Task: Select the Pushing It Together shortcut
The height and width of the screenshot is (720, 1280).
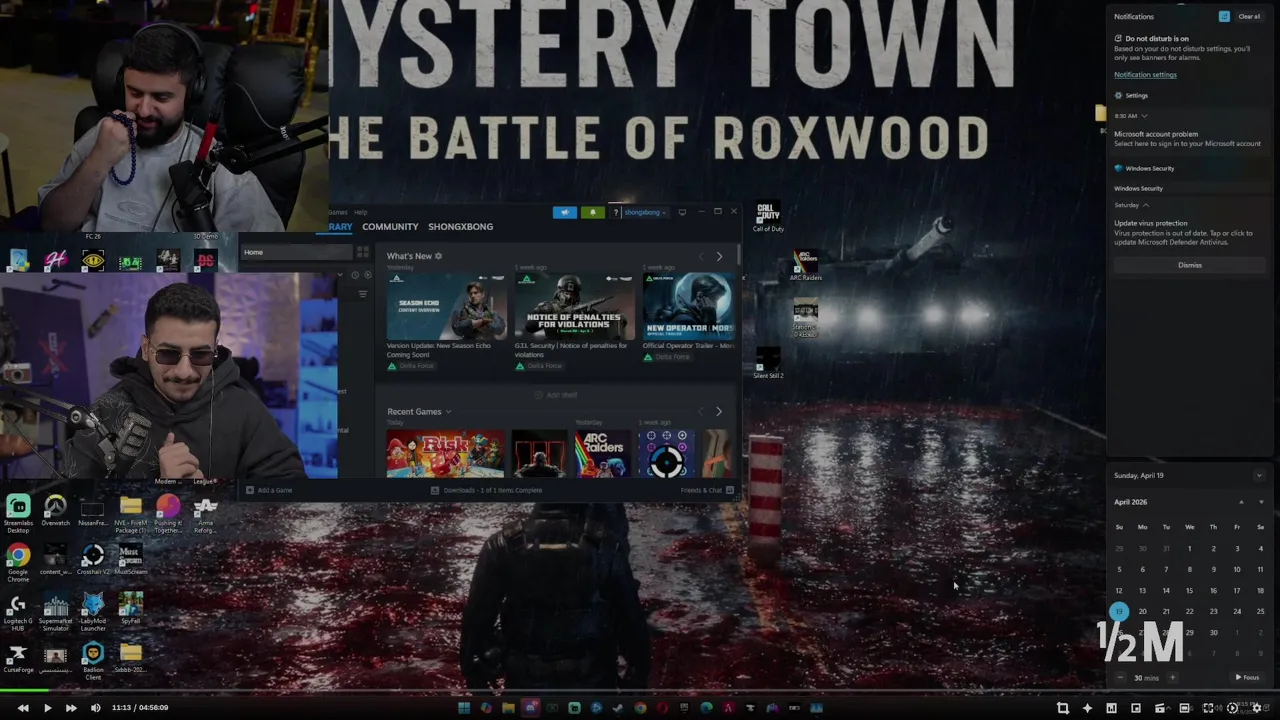Action: pyautogui.click(x=168, y=513)
